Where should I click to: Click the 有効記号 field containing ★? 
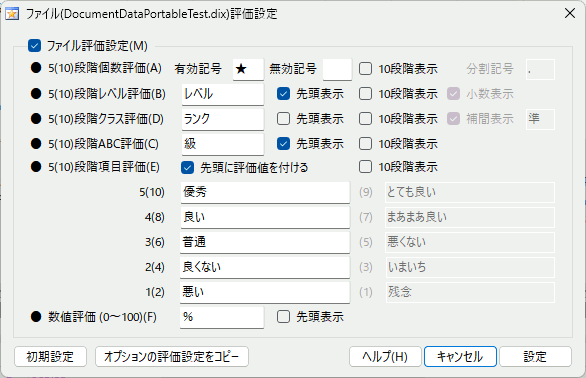pos(248,69)
